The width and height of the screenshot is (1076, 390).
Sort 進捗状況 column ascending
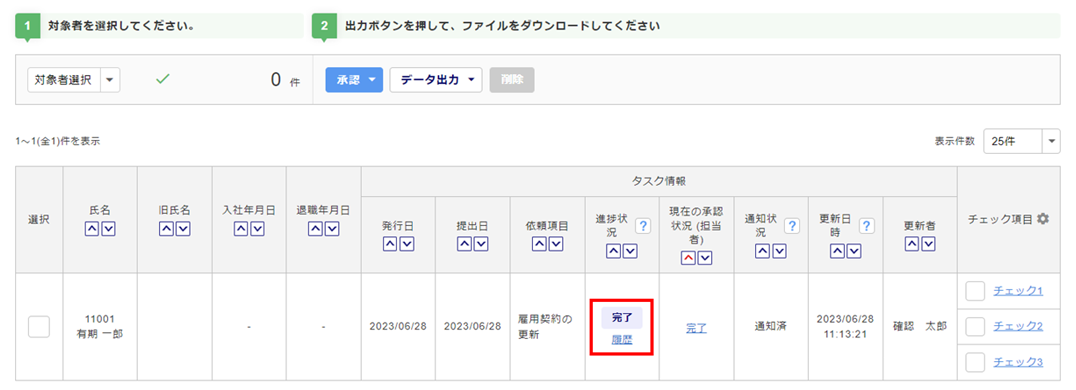click(614, 251)
